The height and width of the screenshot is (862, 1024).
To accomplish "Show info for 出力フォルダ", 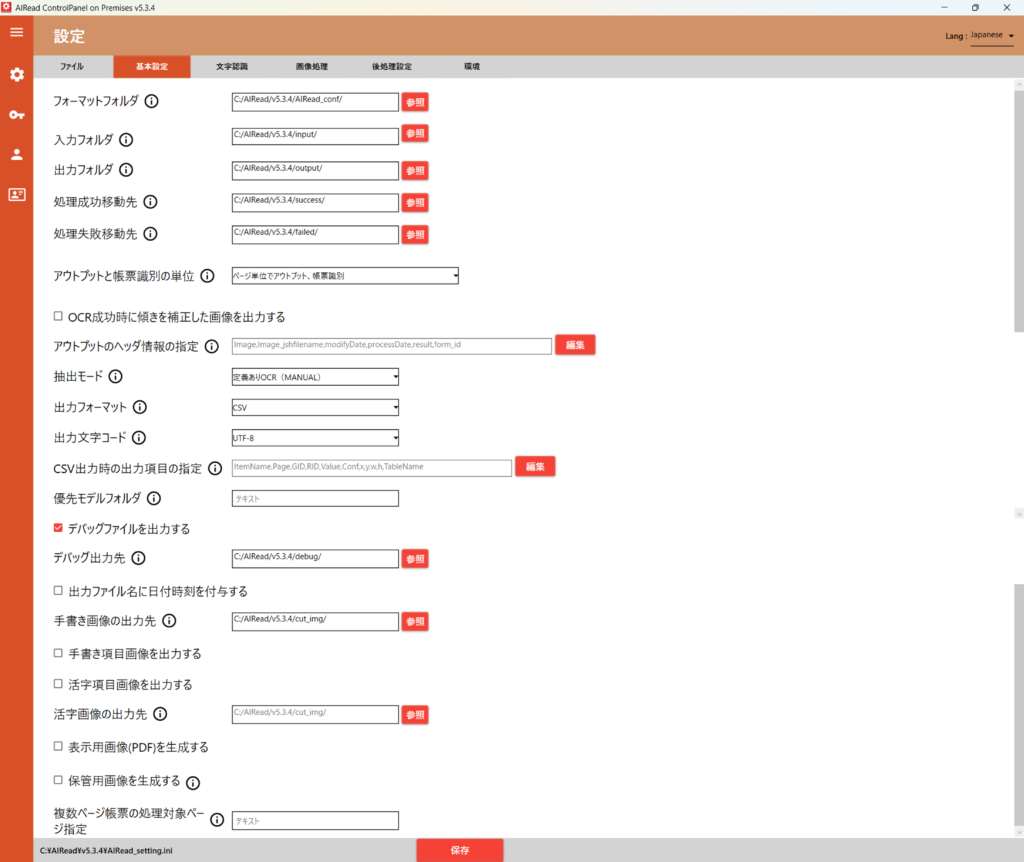I will 126,170.
